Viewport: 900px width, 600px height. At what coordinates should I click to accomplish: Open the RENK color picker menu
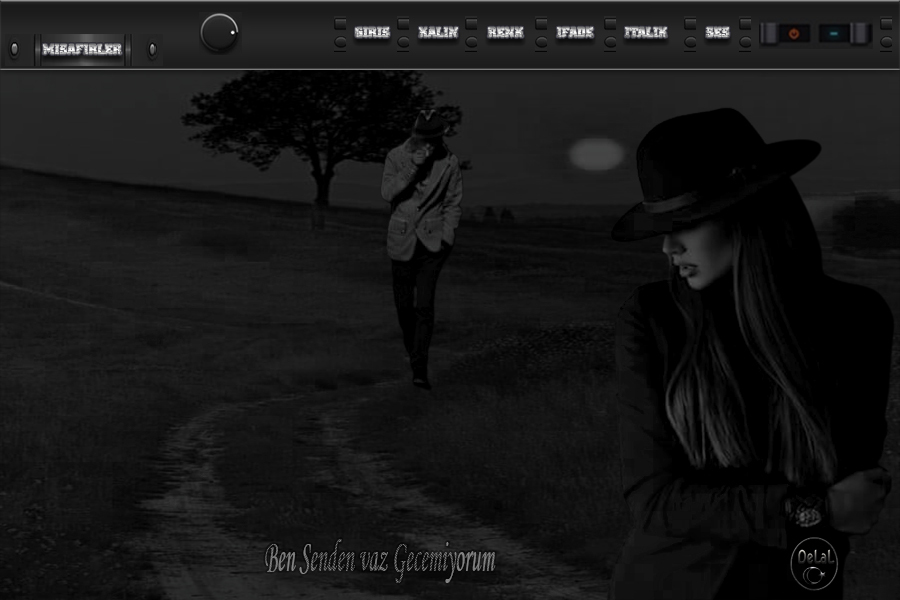[x=505, y=32]
